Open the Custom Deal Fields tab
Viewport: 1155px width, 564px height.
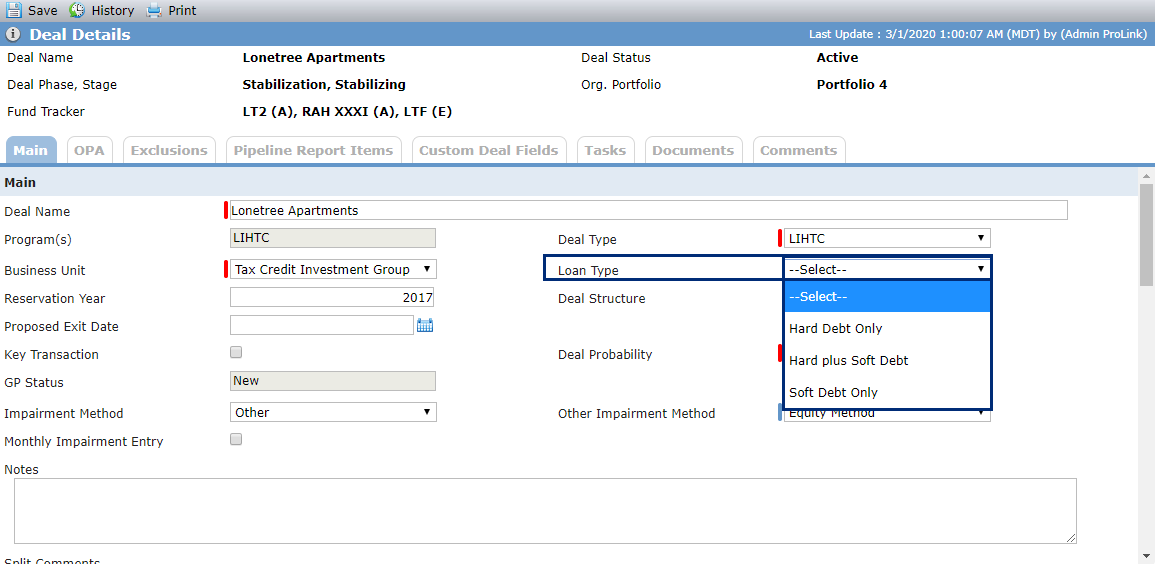click(489, 150)
